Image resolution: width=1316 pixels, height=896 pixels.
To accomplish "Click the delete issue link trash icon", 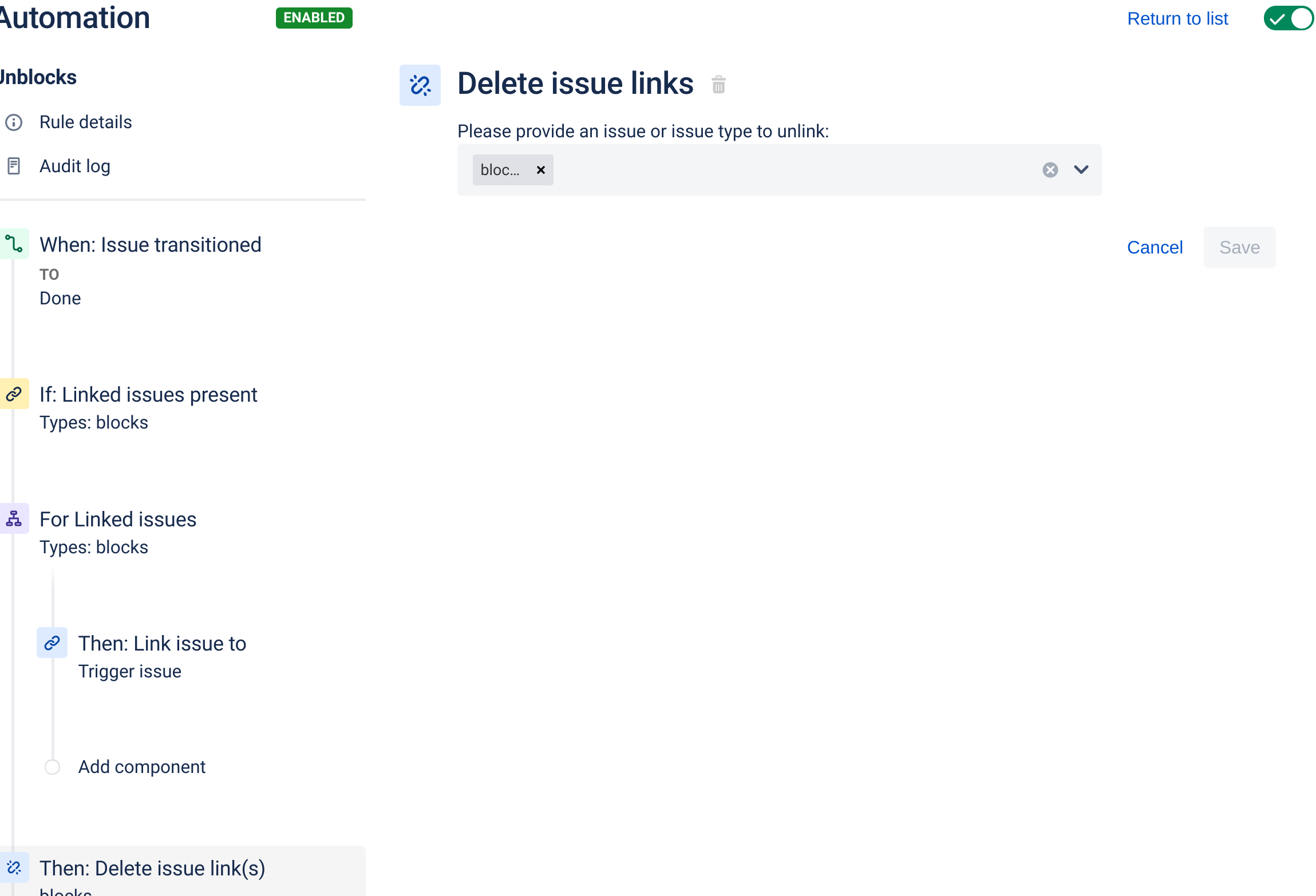I will point(719,85).
